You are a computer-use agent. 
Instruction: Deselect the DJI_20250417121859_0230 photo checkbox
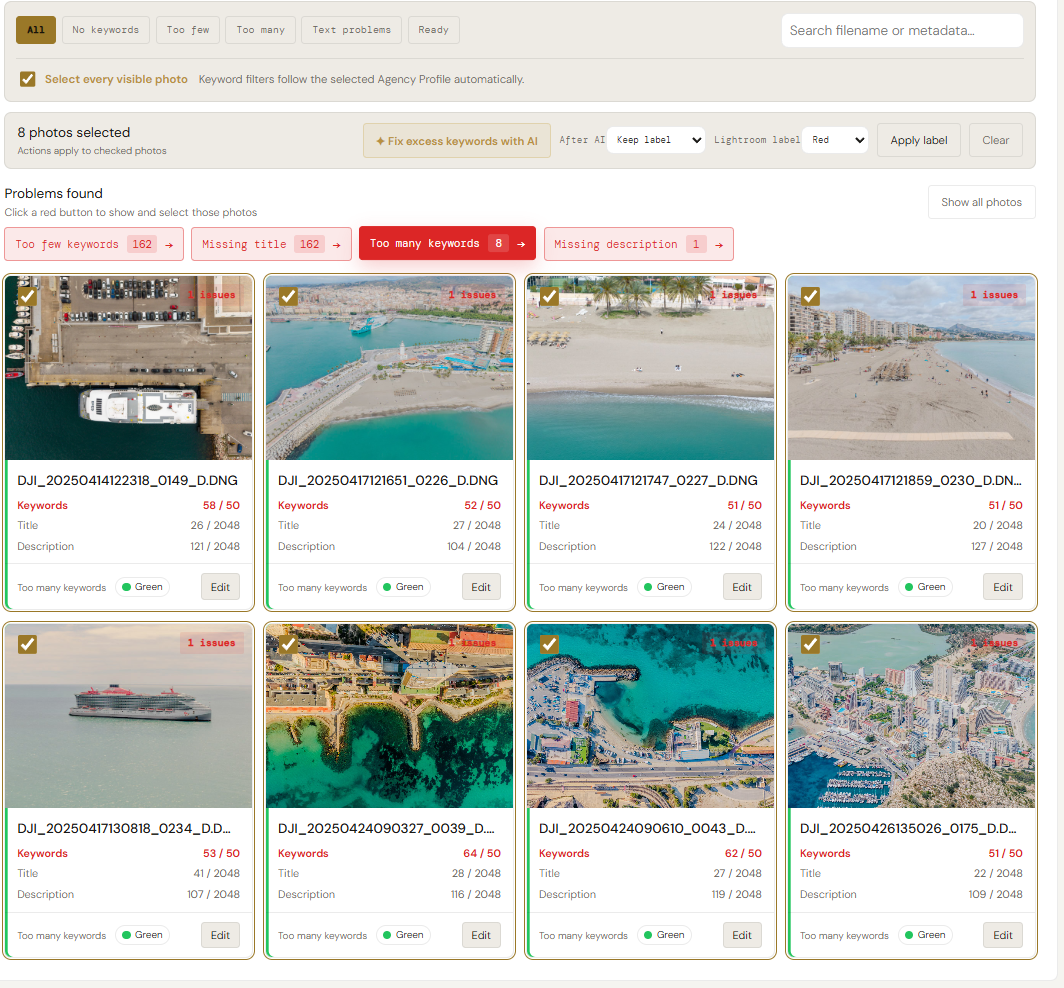pos(810,297)
